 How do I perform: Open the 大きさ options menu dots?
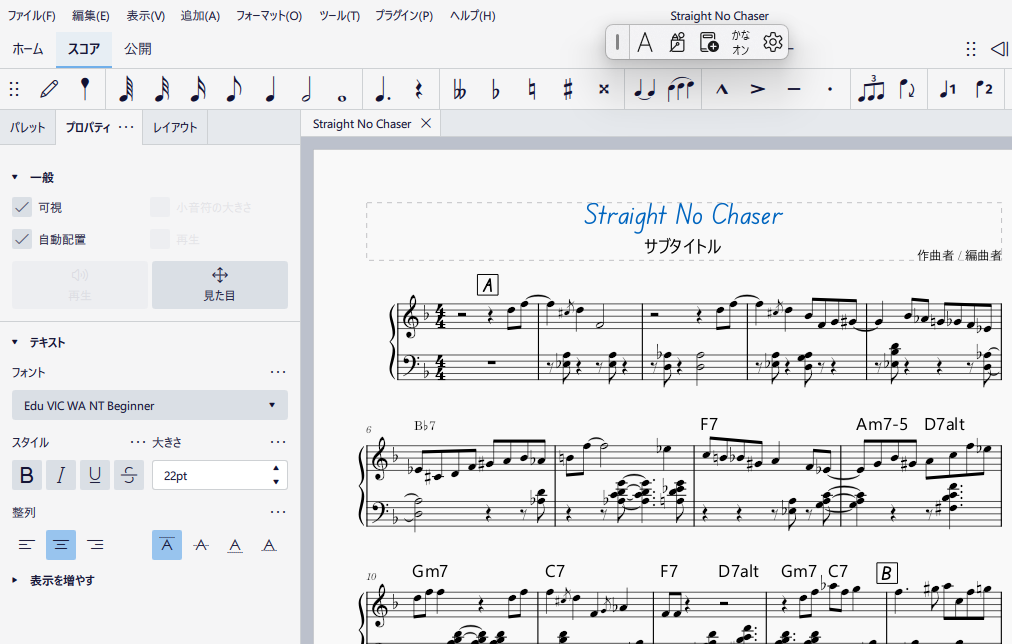278,442
